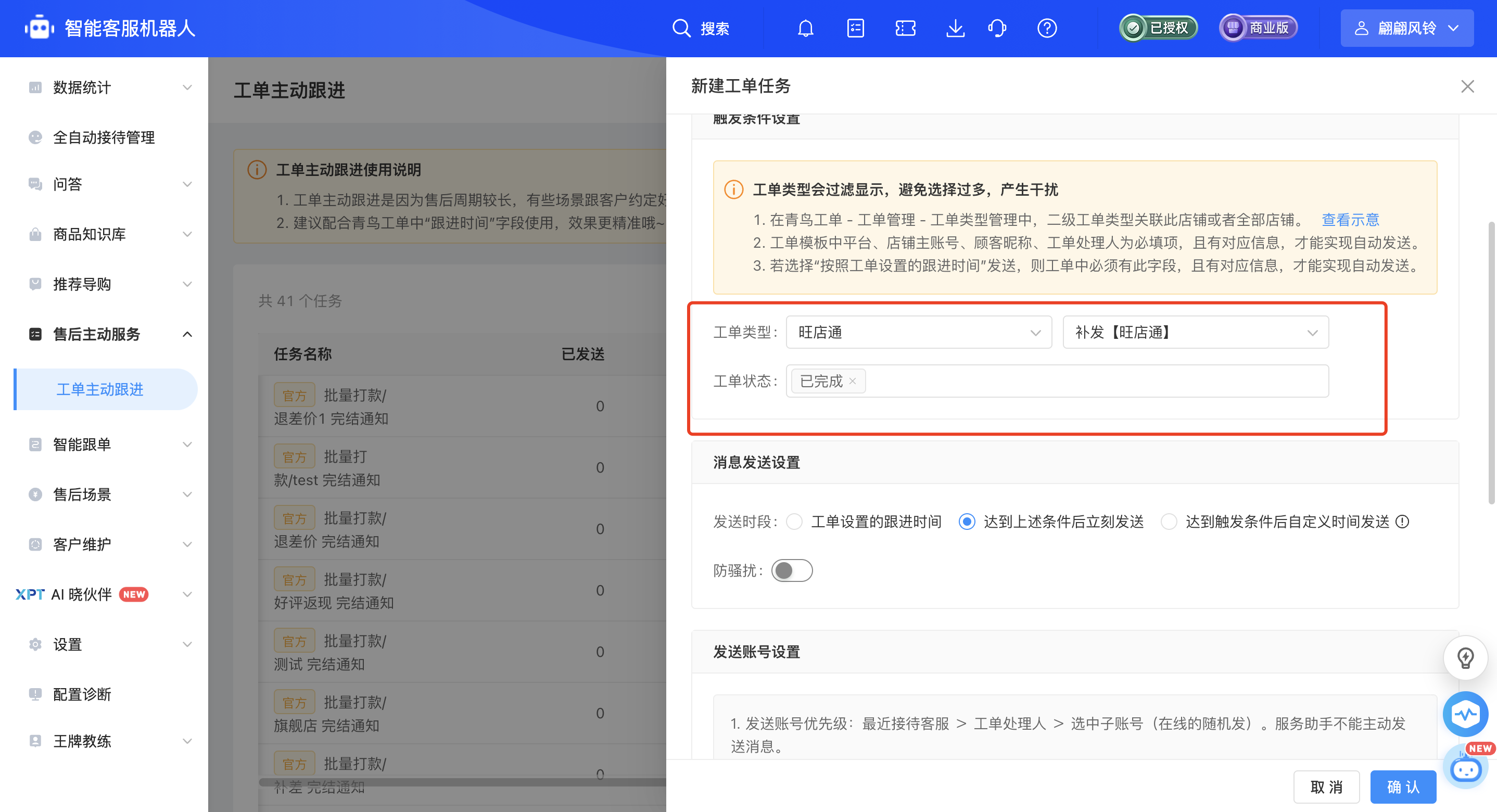The width and height of the screenshot is (1497, 812).
Task: Remove the 已完成 status tag
Action: [x=853, y=382]
